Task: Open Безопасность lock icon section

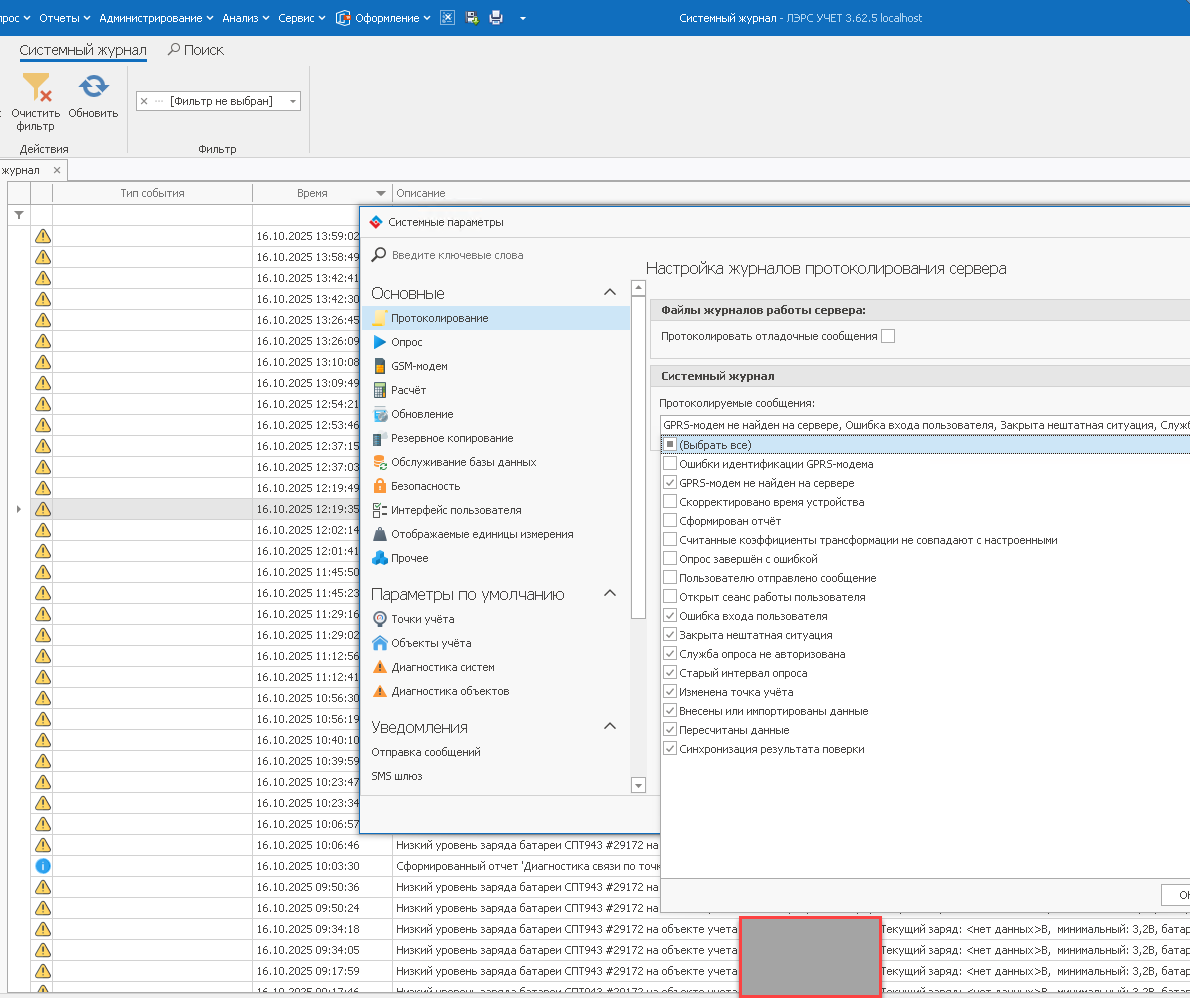Action: (380, 486)
